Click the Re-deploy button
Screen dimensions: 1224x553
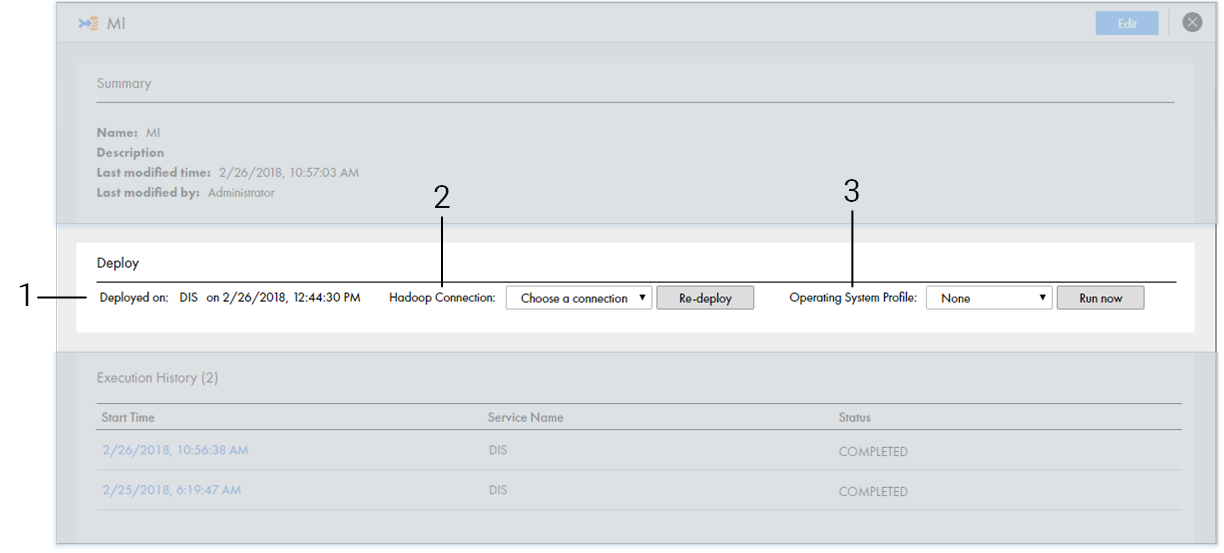pyautogui.click(x=705, y=298)
